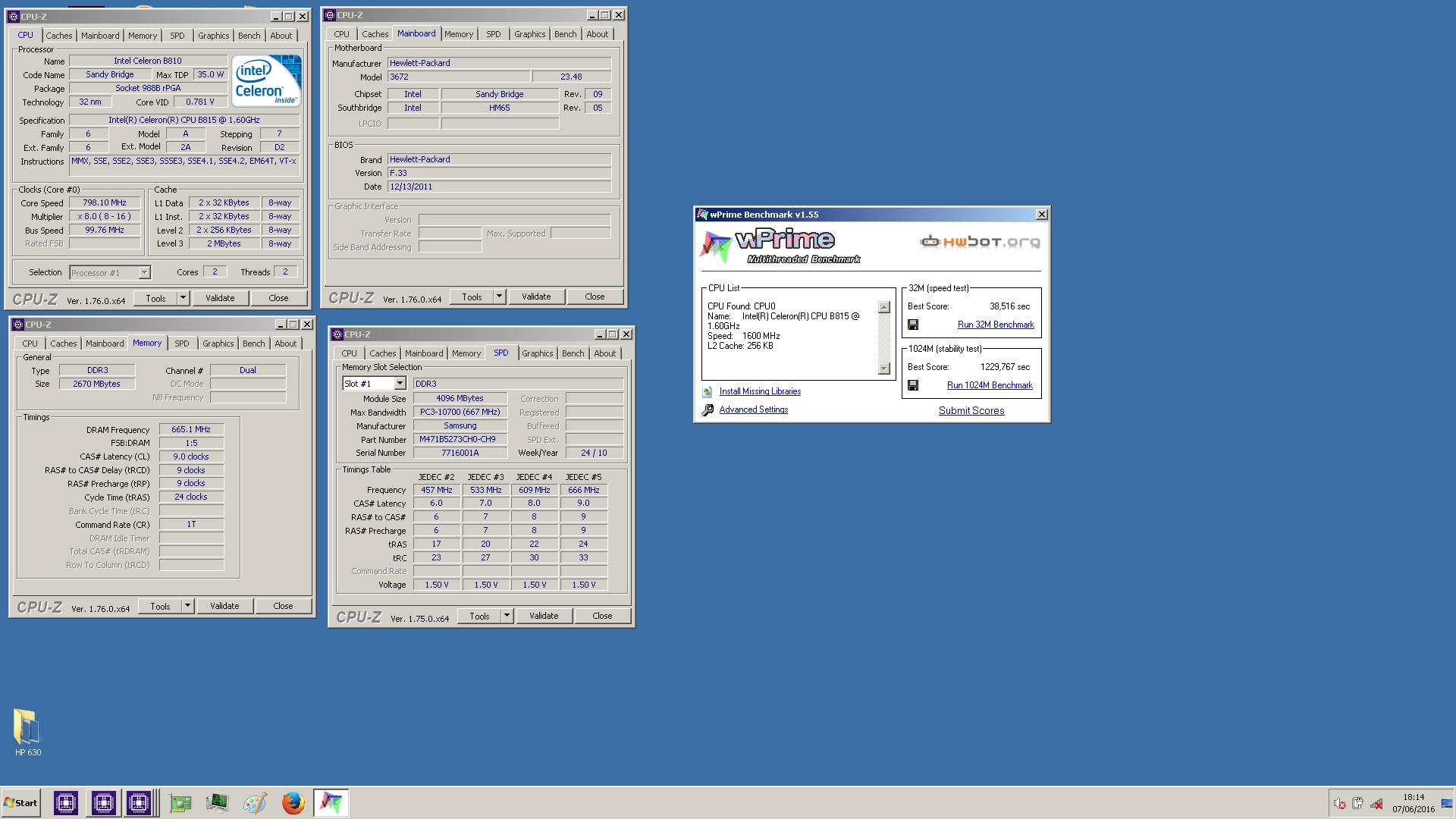
Task: Switch to Bench tab in top-left CPU-Z window
Action: (249, 36)
